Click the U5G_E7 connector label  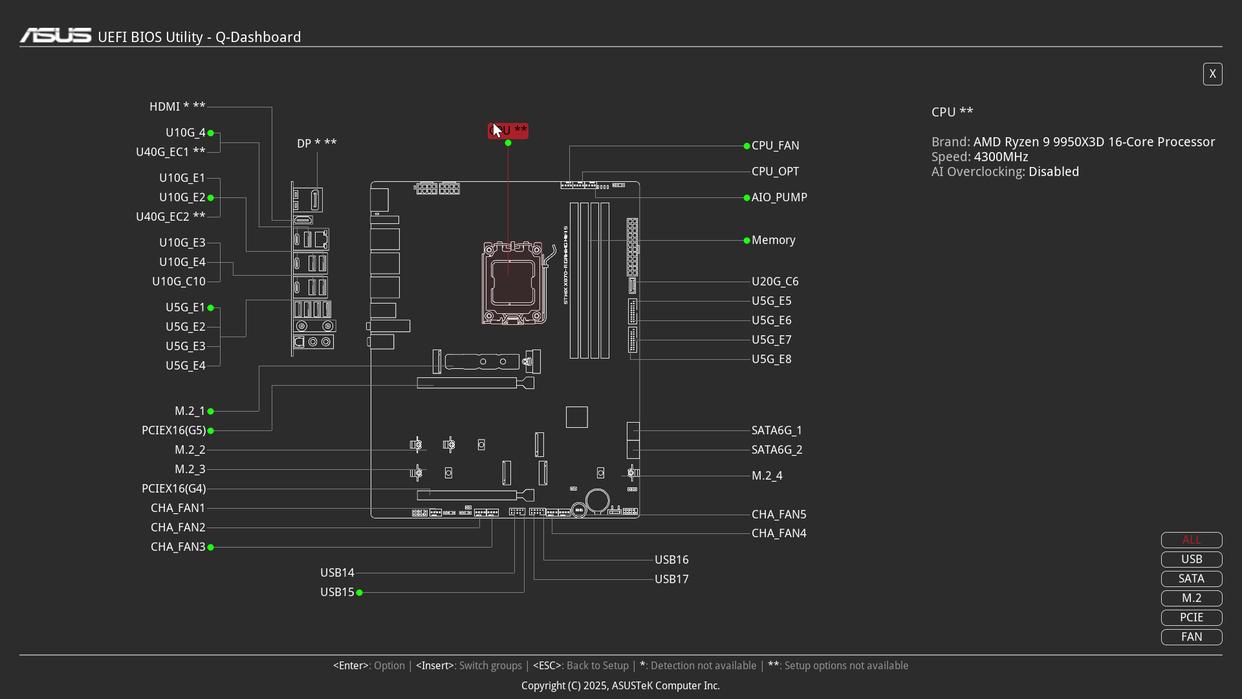click(x=771, y=340)
